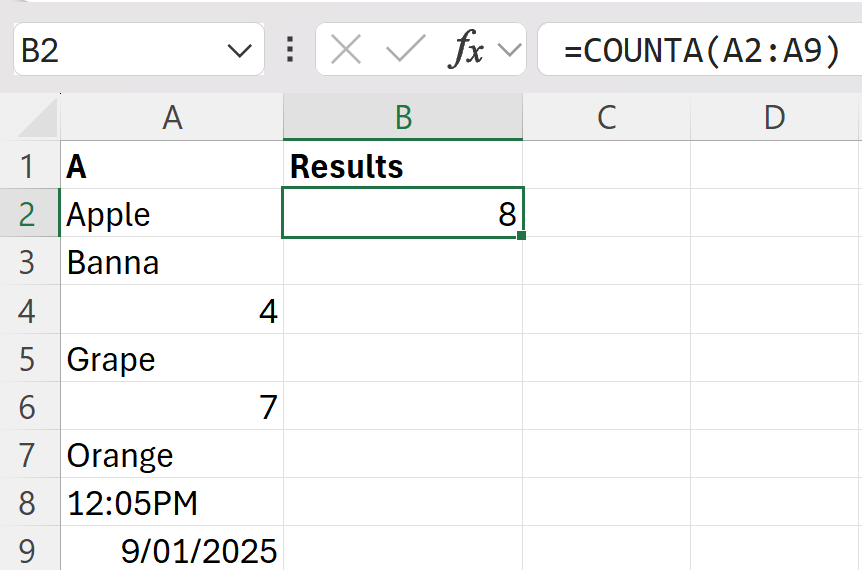Select column B header
Viewport: 862px width, 570px height.
[x=403, y=118]
